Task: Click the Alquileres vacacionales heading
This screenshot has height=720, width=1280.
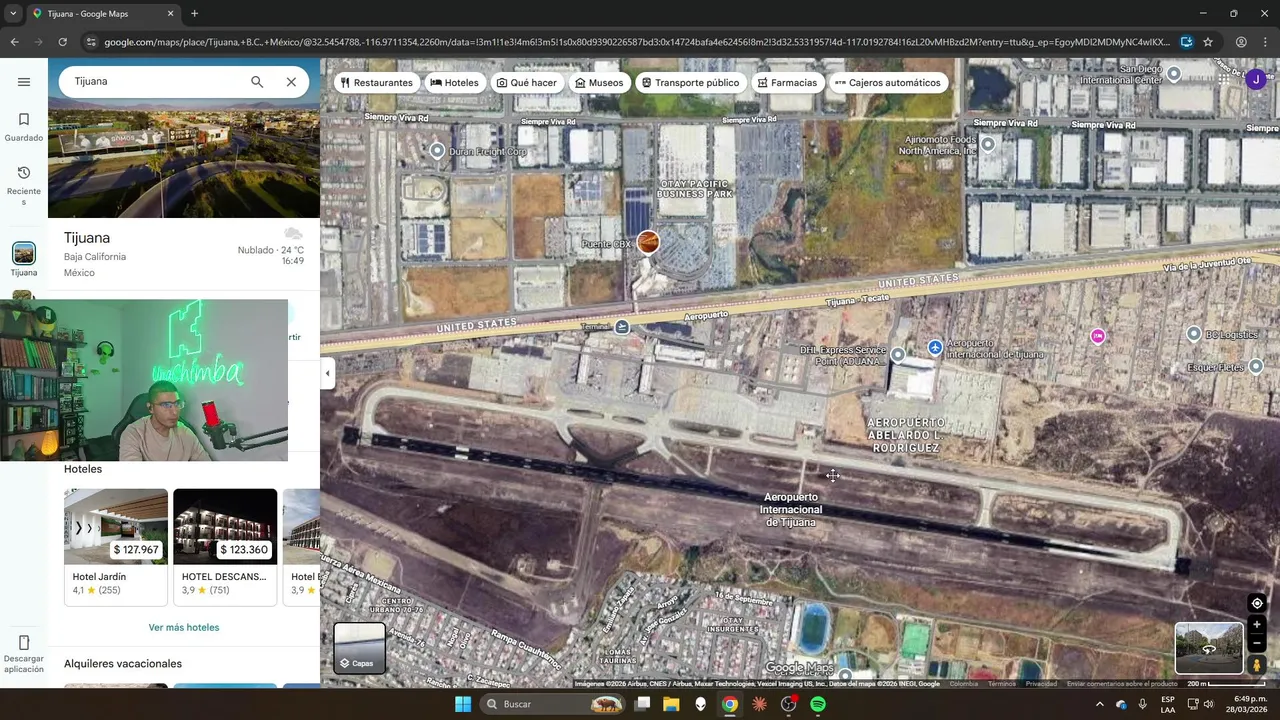Action: point(123,664)
